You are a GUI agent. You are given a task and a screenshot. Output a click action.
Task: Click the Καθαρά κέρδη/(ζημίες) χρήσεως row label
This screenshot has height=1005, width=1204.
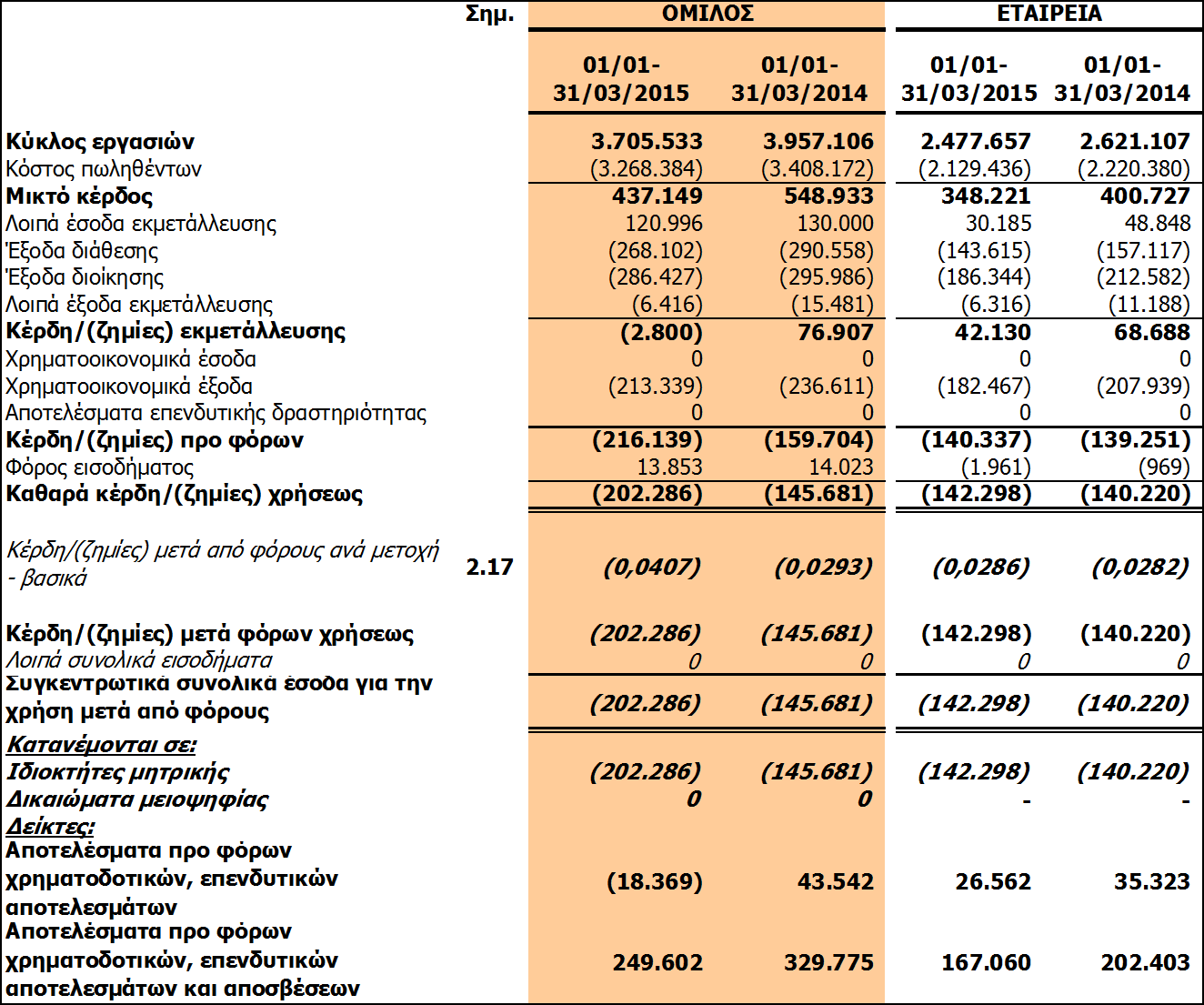(x=185, y=494)
